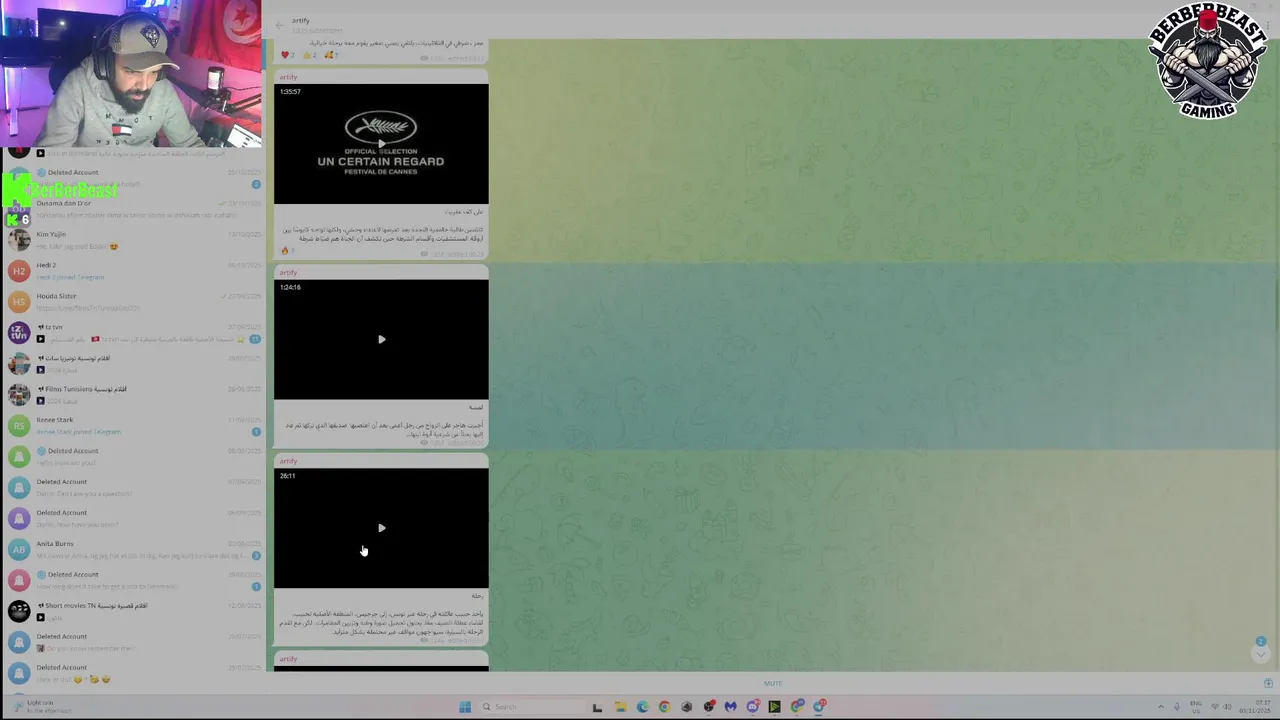Open the ENG language switcher in tray

point(1196,707)
